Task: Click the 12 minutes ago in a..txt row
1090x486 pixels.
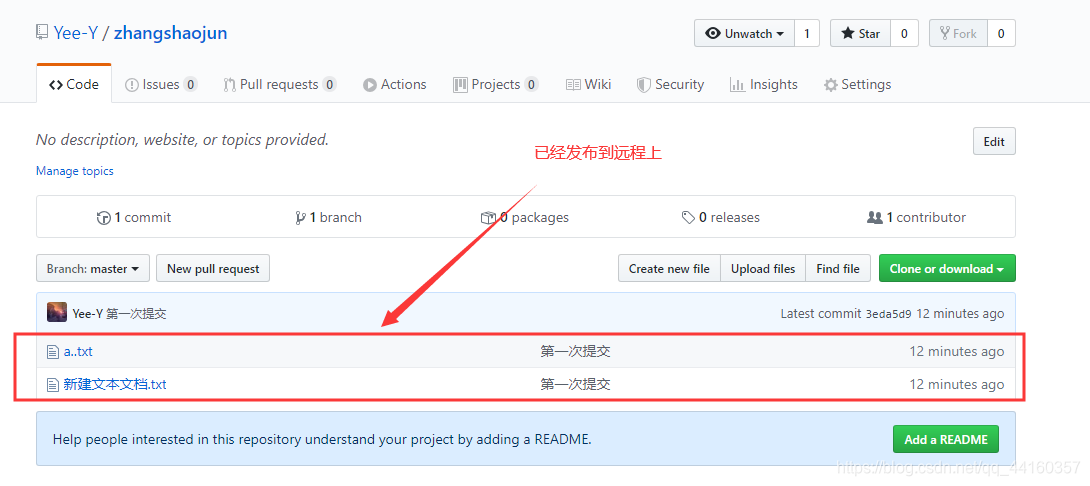Action: click(x=957, y=352)
